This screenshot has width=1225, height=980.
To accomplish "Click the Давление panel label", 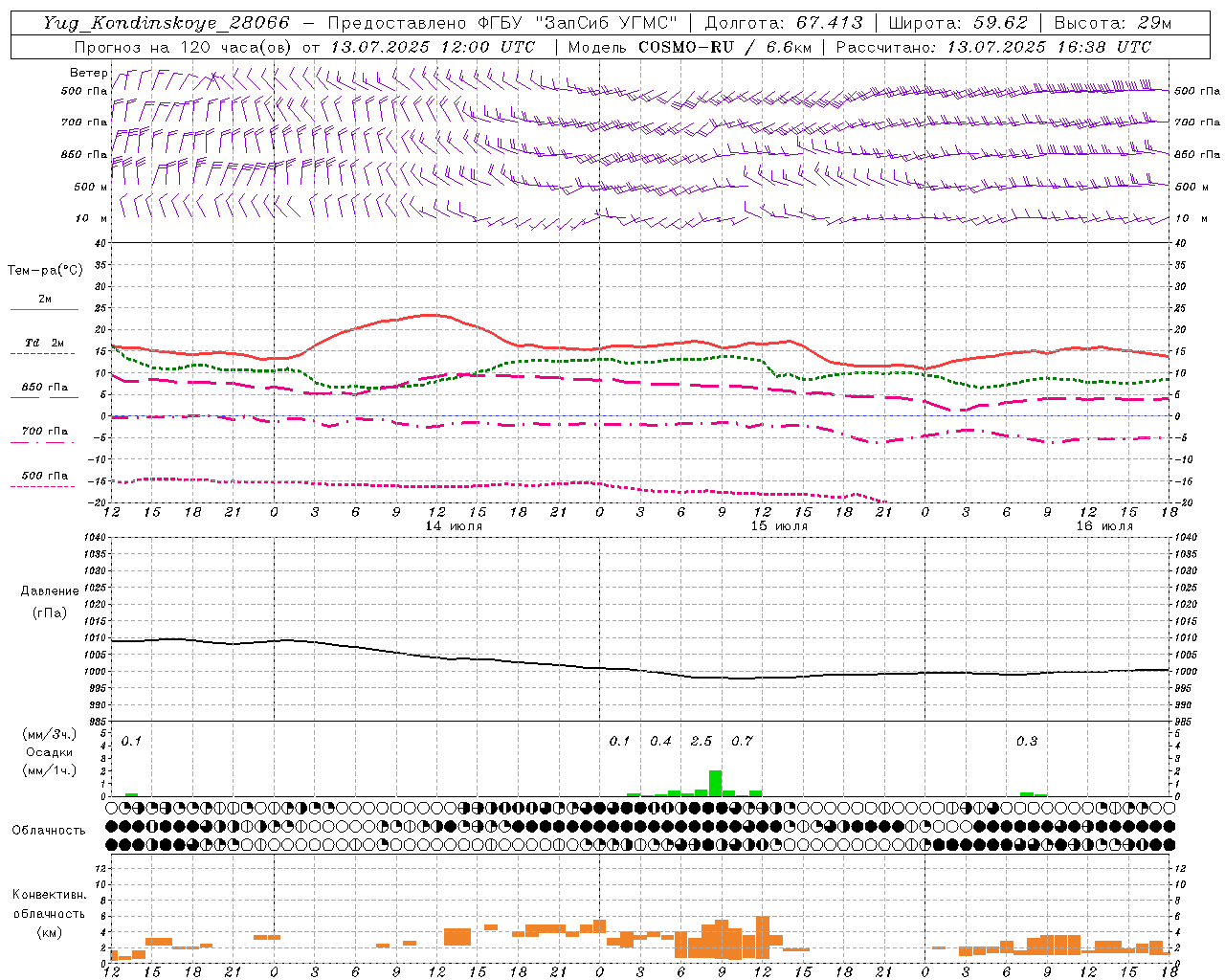I will click(x=50, y=591).
